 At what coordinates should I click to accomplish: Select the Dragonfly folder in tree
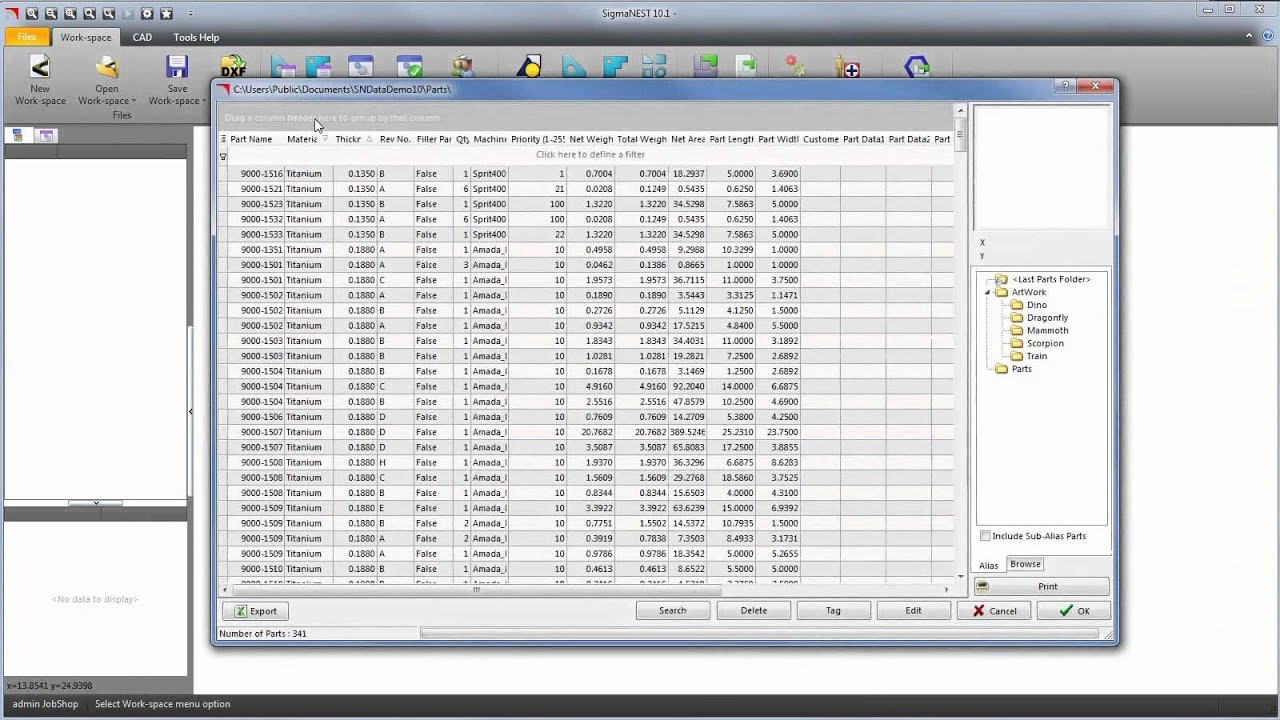[1047, 318]
